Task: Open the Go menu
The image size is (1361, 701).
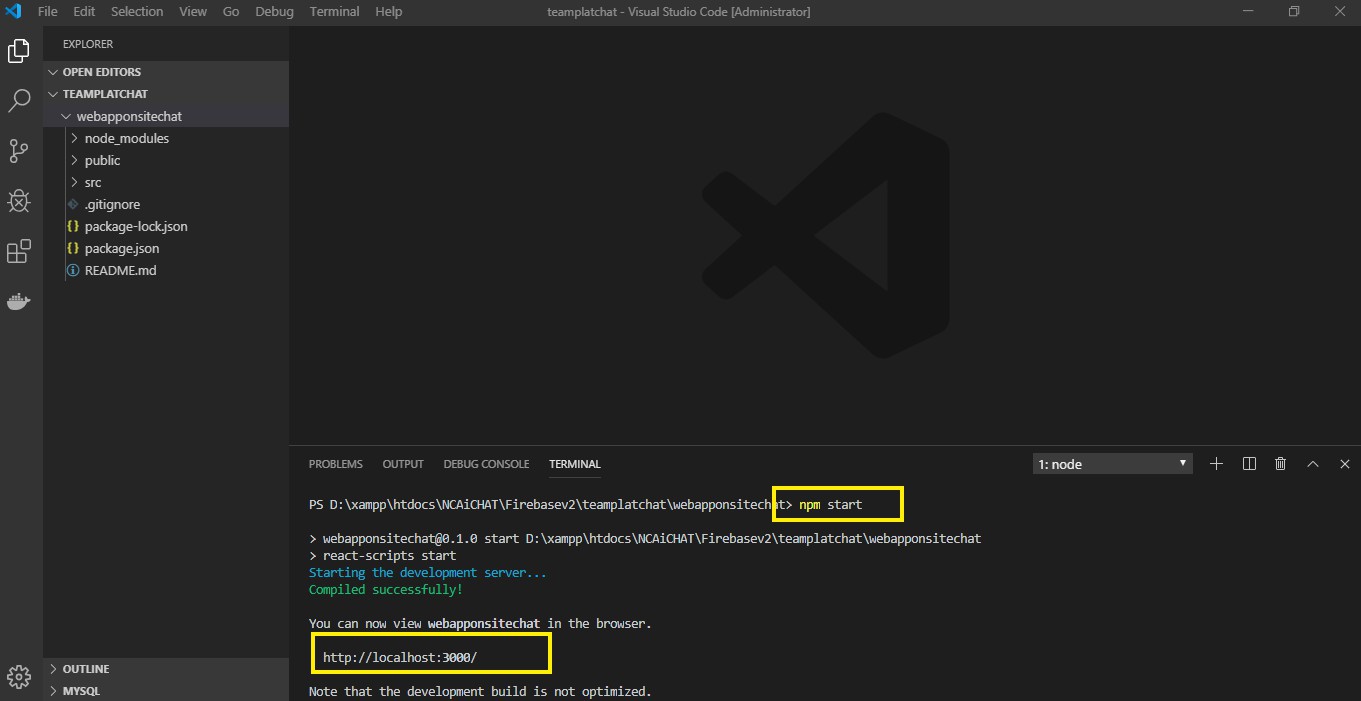Action: pyautogui.click(x=231, y=12)
